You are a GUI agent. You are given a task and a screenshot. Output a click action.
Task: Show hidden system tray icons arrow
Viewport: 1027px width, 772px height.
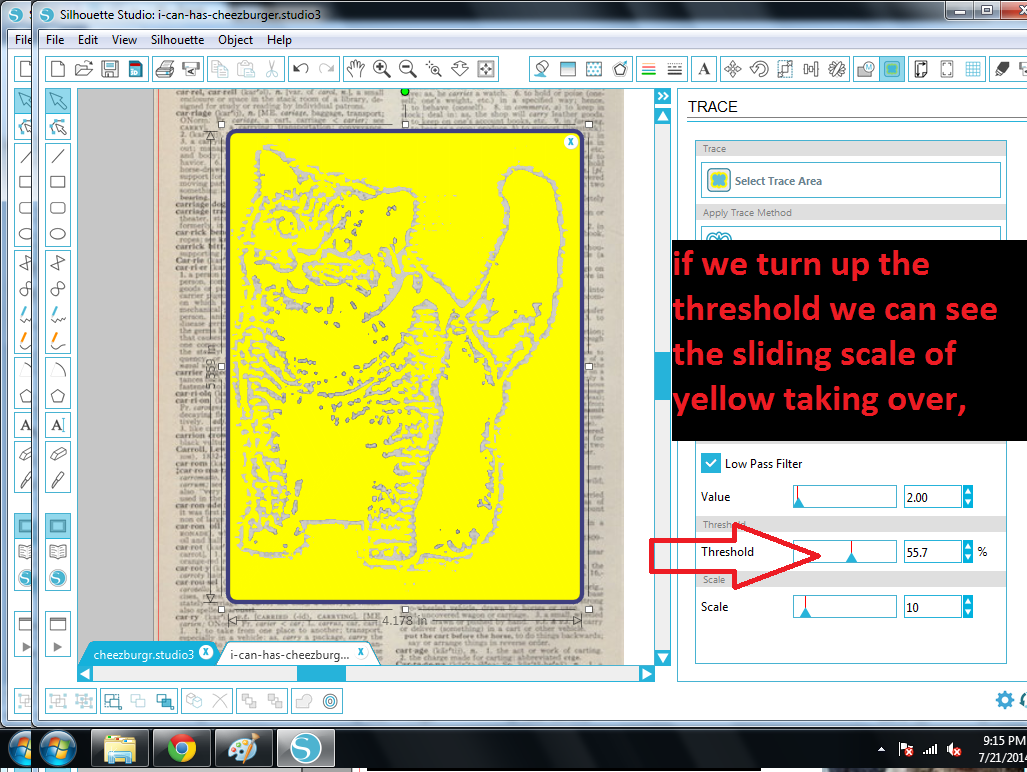coord(882,749)
